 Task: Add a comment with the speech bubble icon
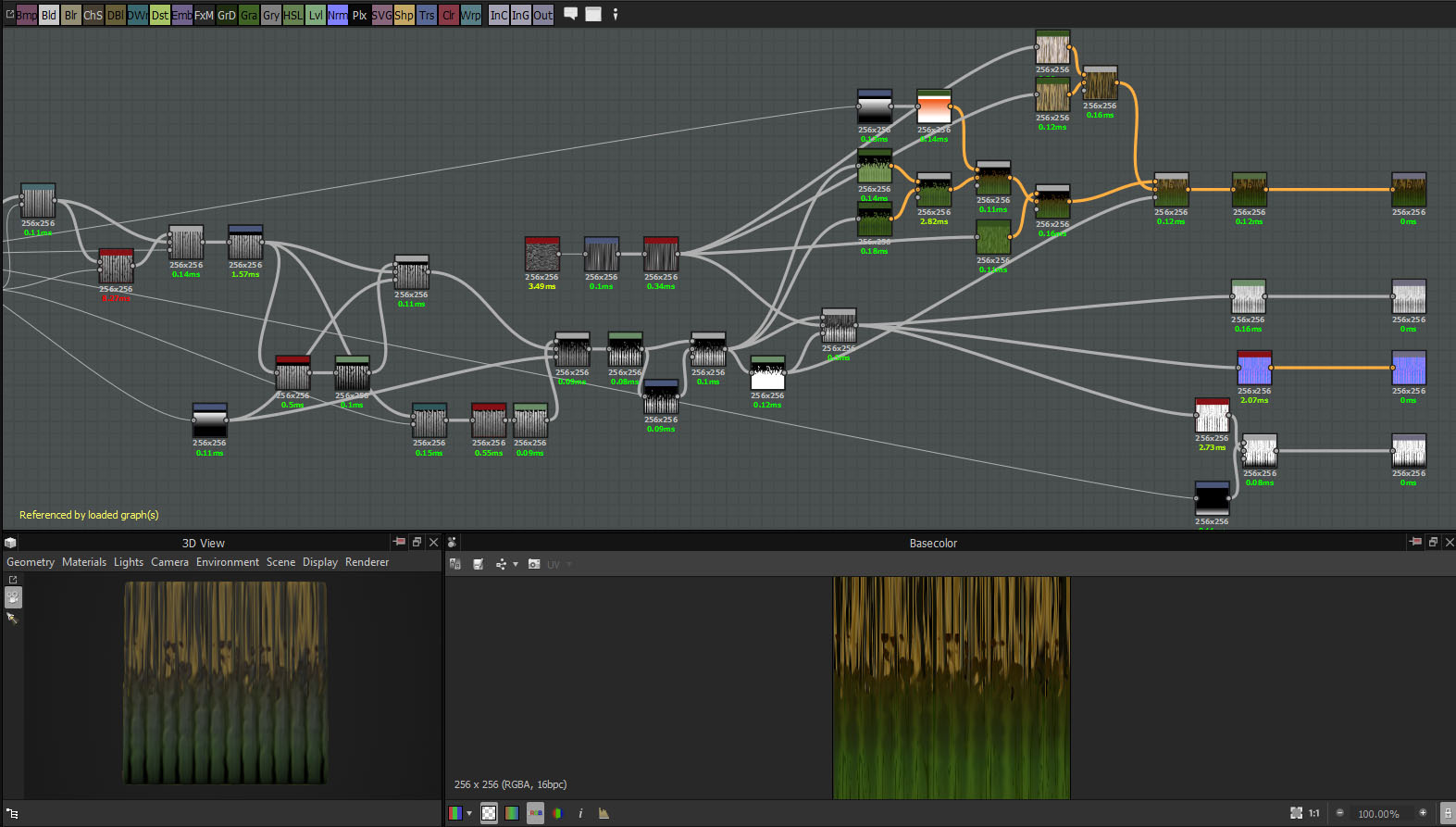pyautogui.click(x=571, y=14)
